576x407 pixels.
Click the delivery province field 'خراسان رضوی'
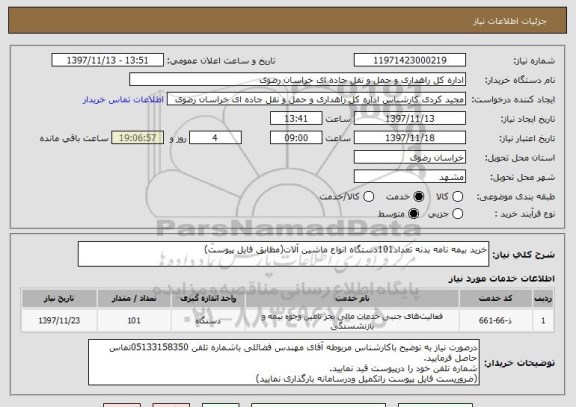tap(410, 158)
